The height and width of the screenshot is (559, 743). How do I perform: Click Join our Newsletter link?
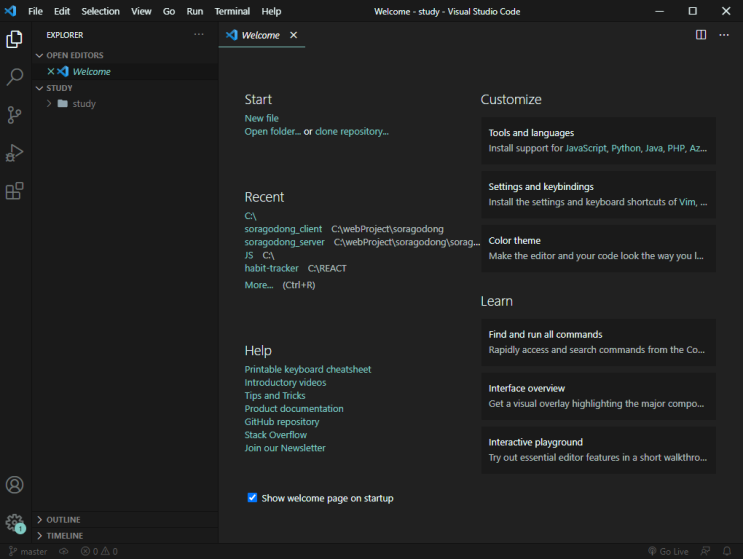pyautogui.click(x=285, y=448)
